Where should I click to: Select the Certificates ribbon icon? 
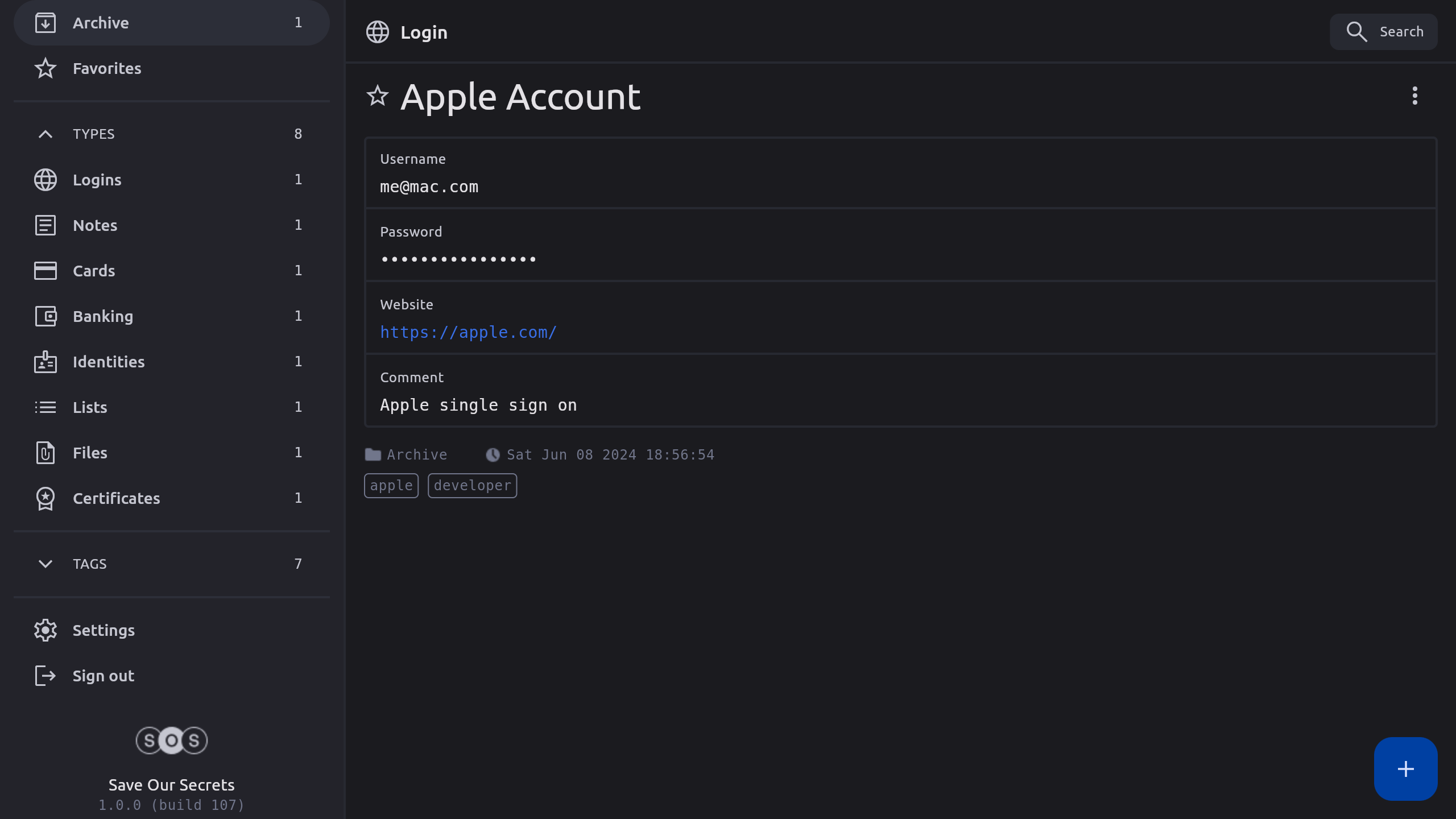coord(45,498)
